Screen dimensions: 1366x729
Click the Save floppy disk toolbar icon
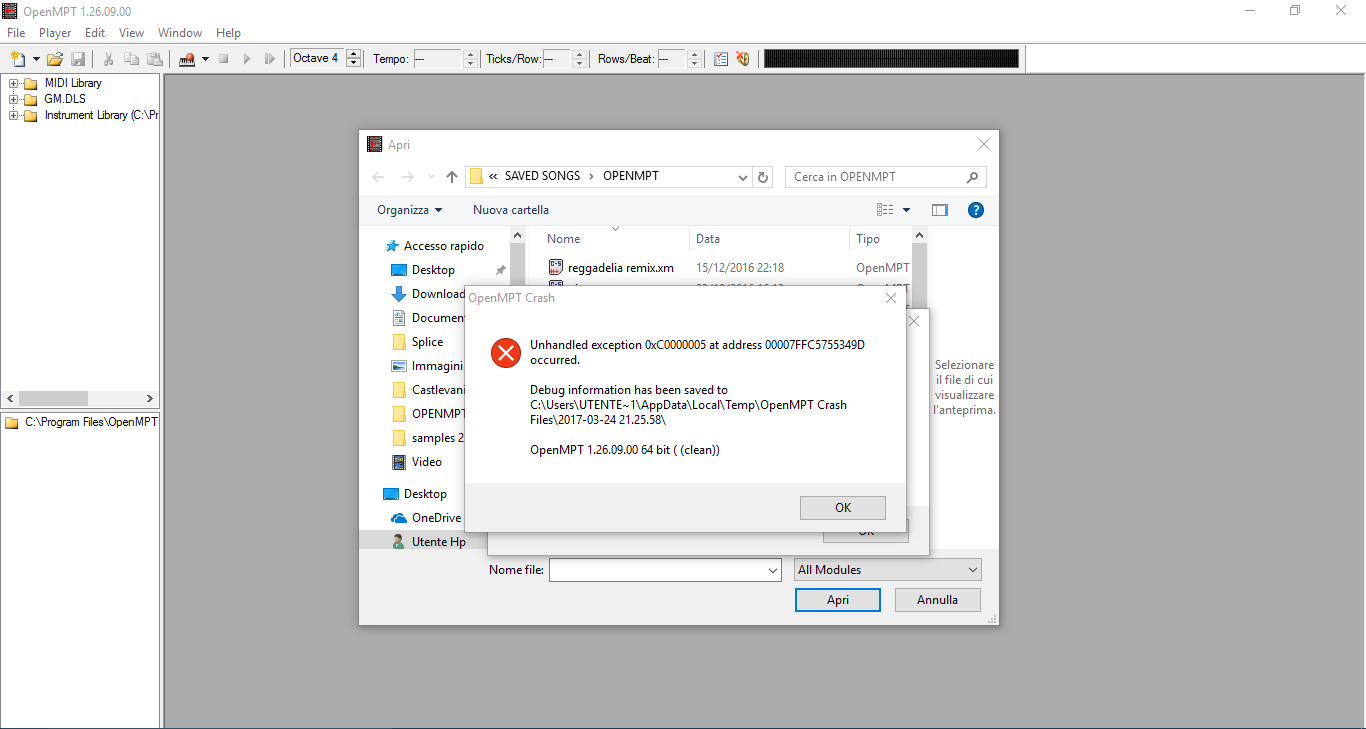click(x=78, y=59)
